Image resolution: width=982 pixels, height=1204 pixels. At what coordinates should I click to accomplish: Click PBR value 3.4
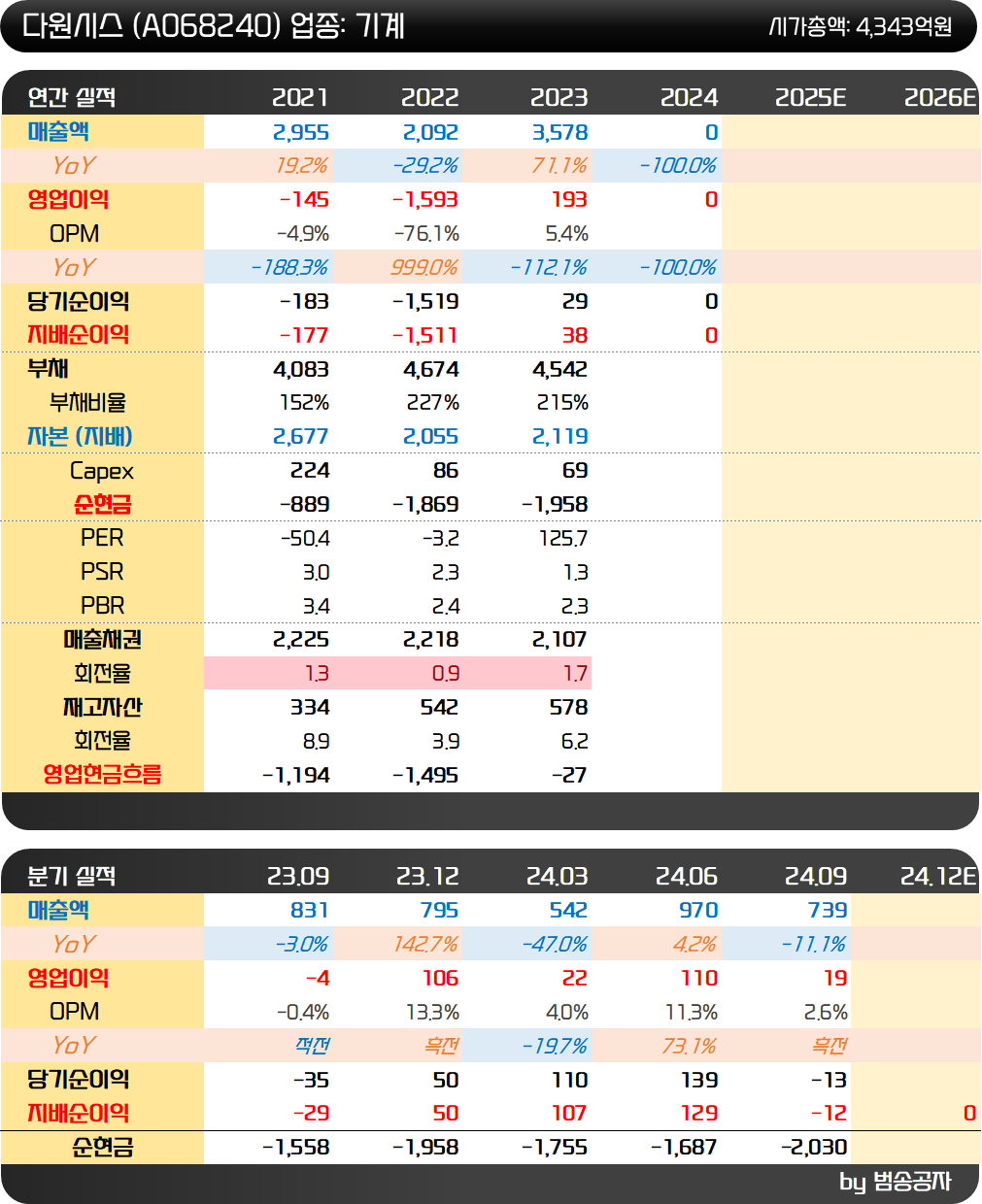point(317,606)
